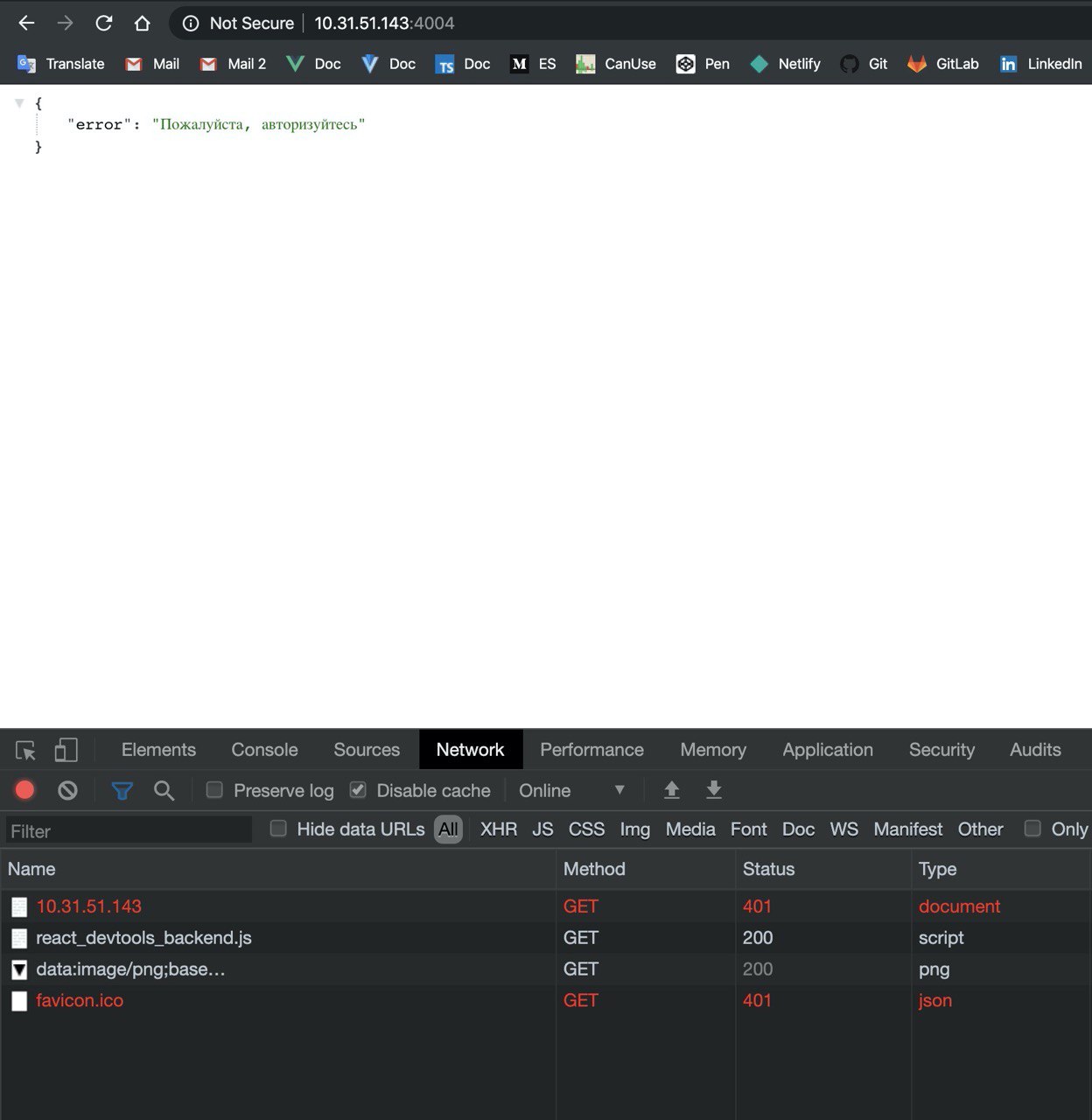Filter requests by Img
This screenshot has height=1120, width=1092.
click(x=635, y=829)
